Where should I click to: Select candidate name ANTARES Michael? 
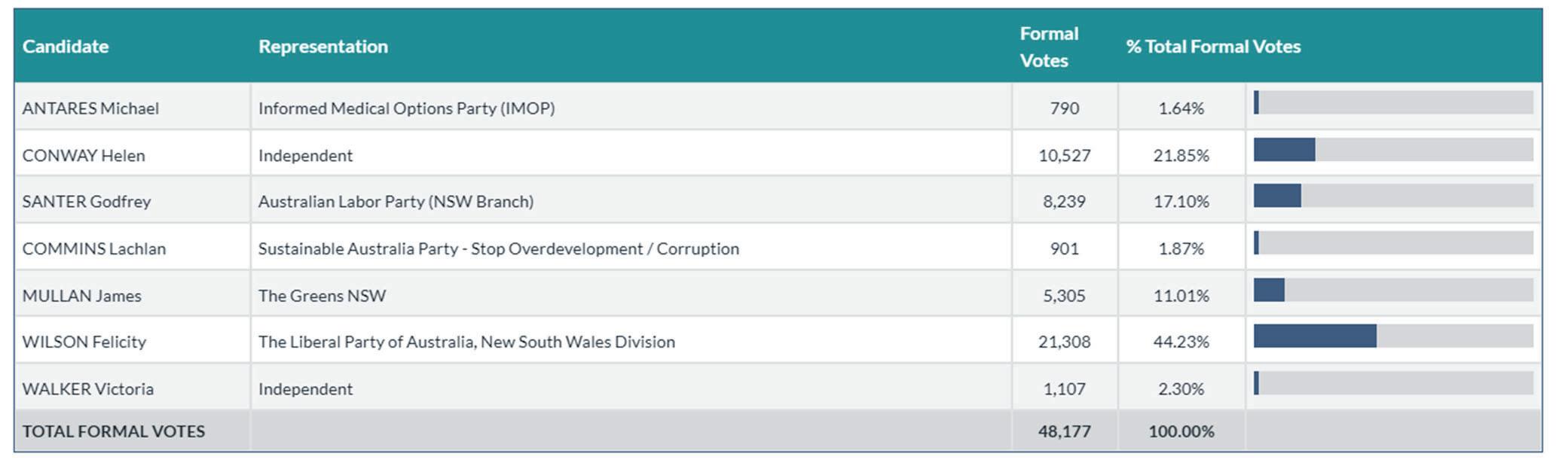coord(90,108)
